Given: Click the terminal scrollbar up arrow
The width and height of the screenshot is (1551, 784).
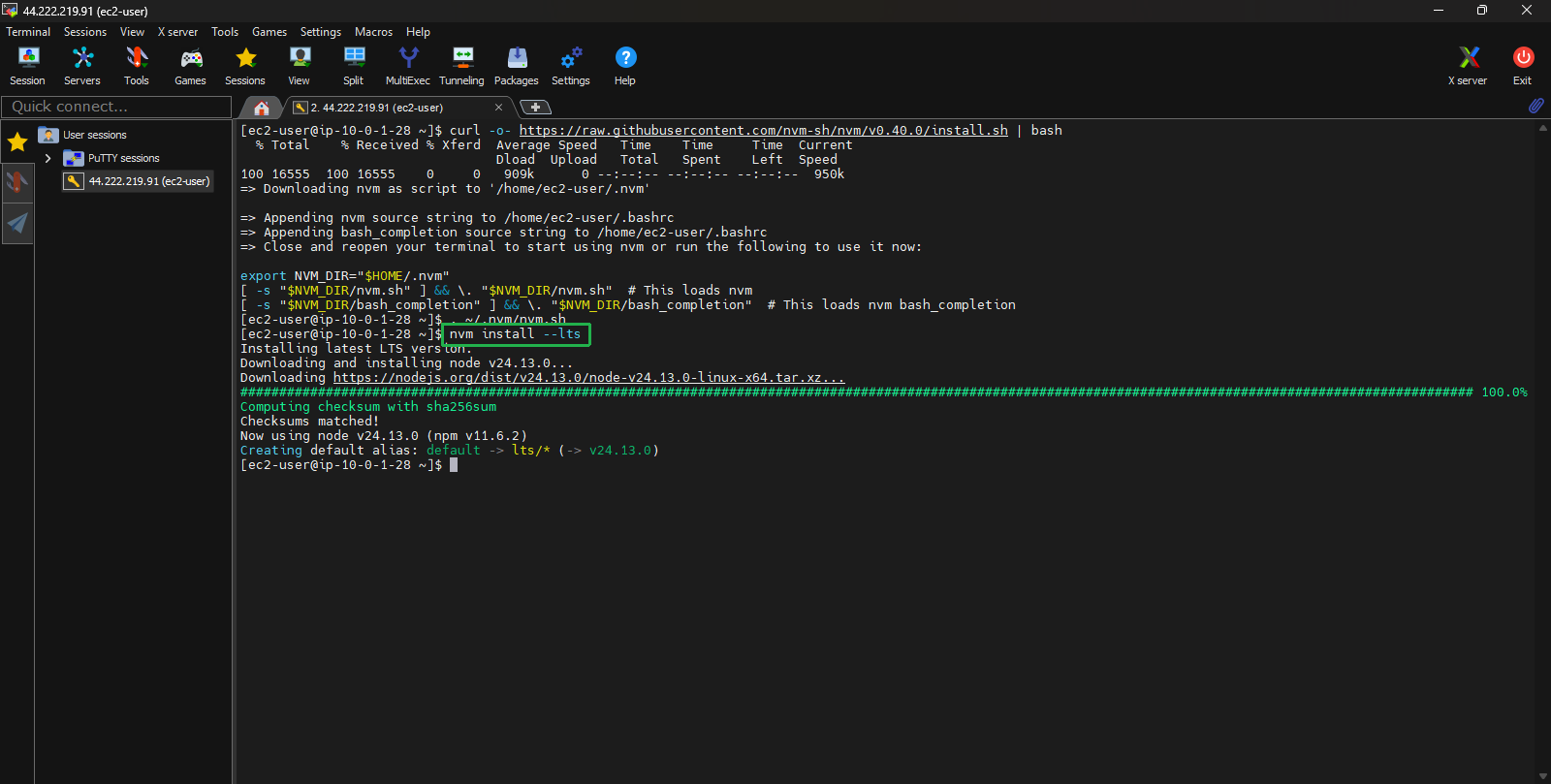Looking at the screenshot, I should point(1542,128).
